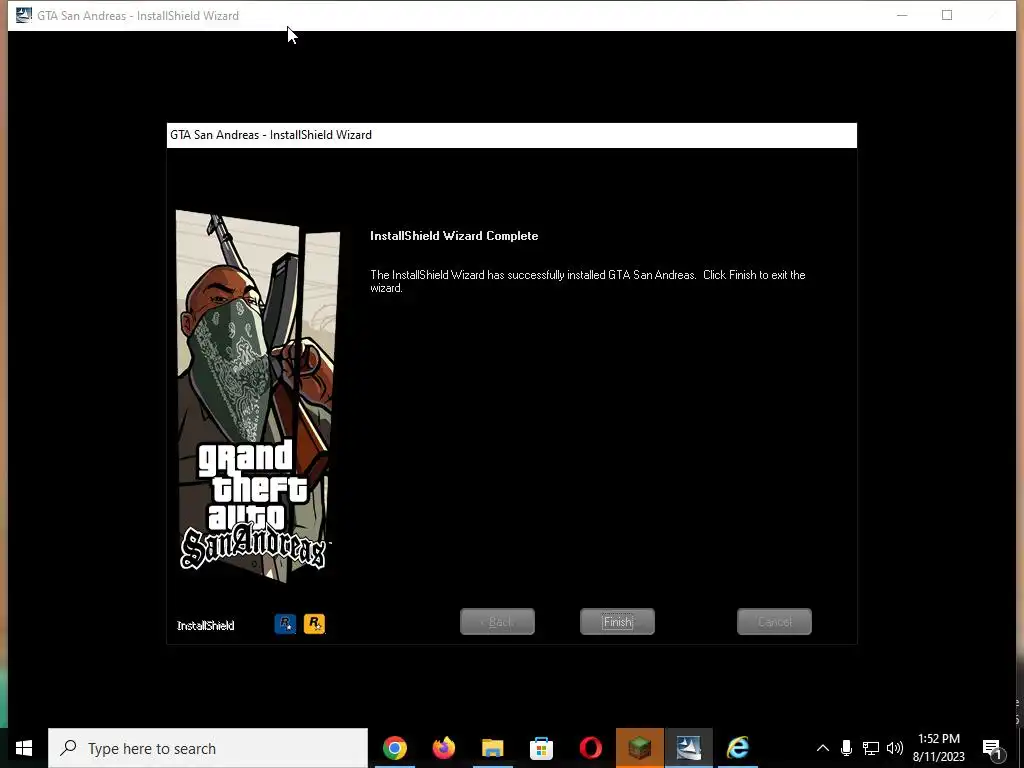Open Google Chrome from the taskbar

(394, 748)
